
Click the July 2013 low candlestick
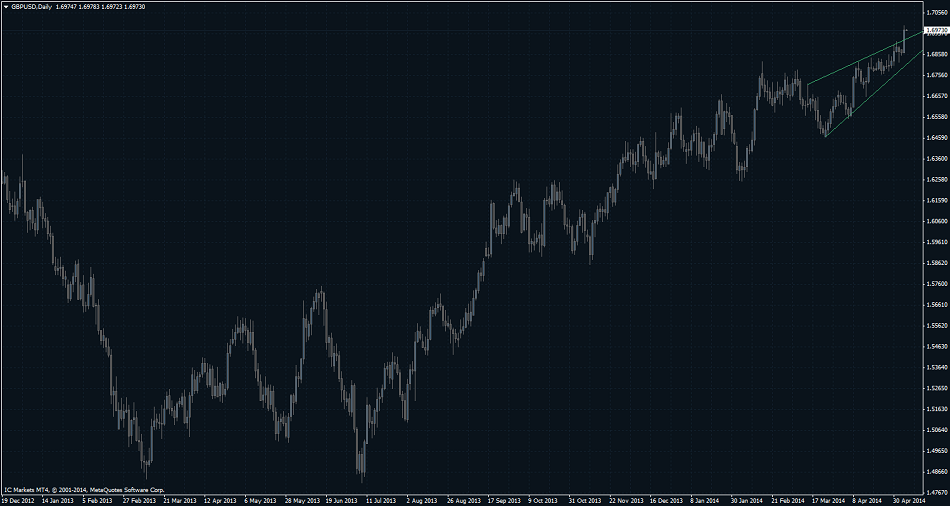361,462
